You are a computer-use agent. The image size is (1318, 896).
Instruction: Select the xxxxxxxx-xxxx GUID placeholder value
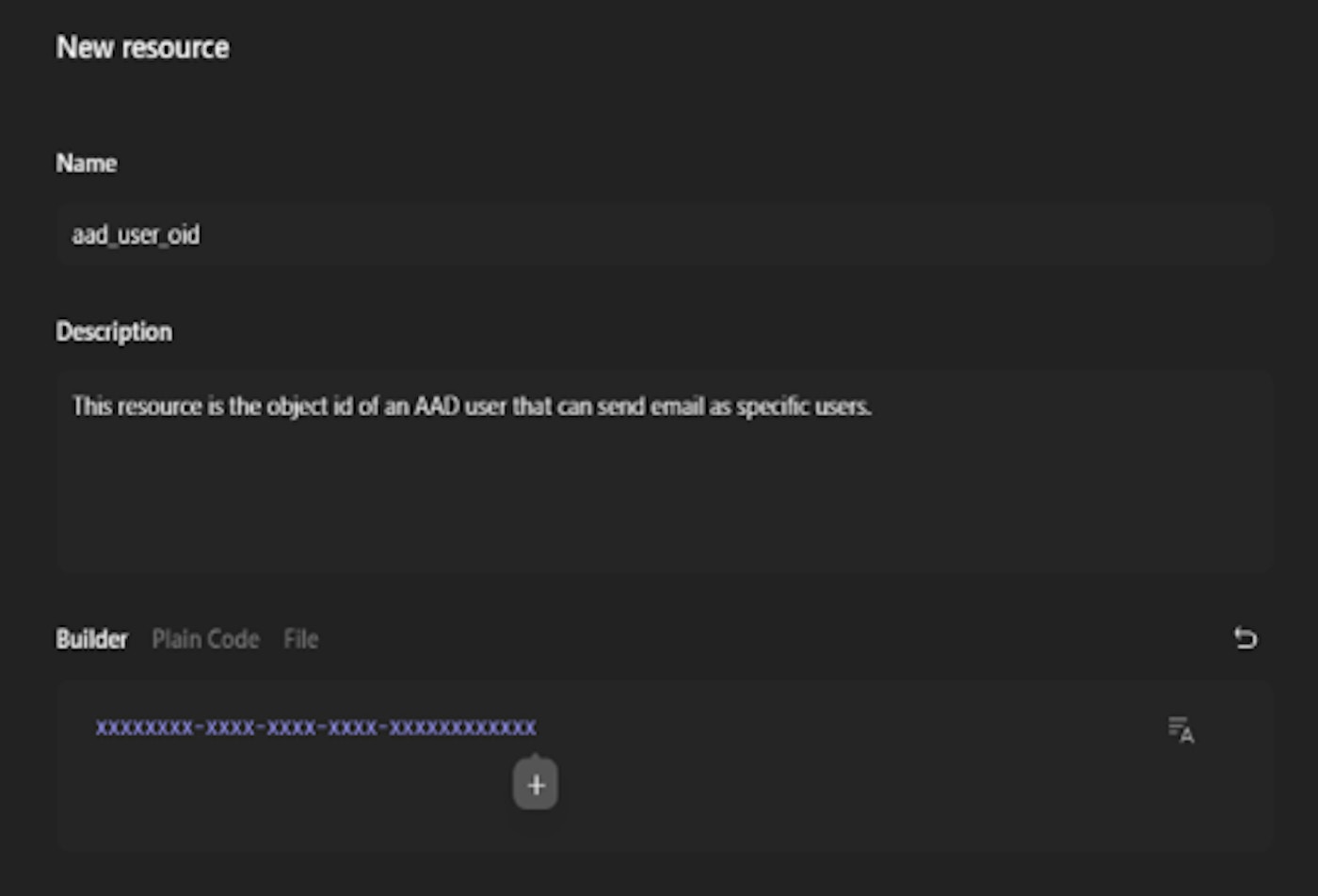pos(315,728)
